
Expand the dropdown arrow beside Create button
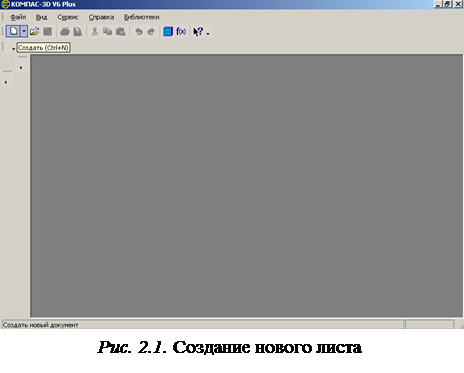click(24, 32)
